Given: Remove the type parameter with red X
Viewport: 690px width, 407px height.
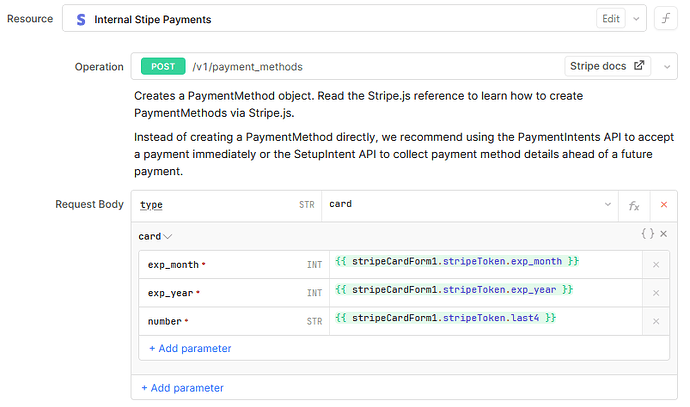Looking at the screenshot, I should click(x=664, y=205).
